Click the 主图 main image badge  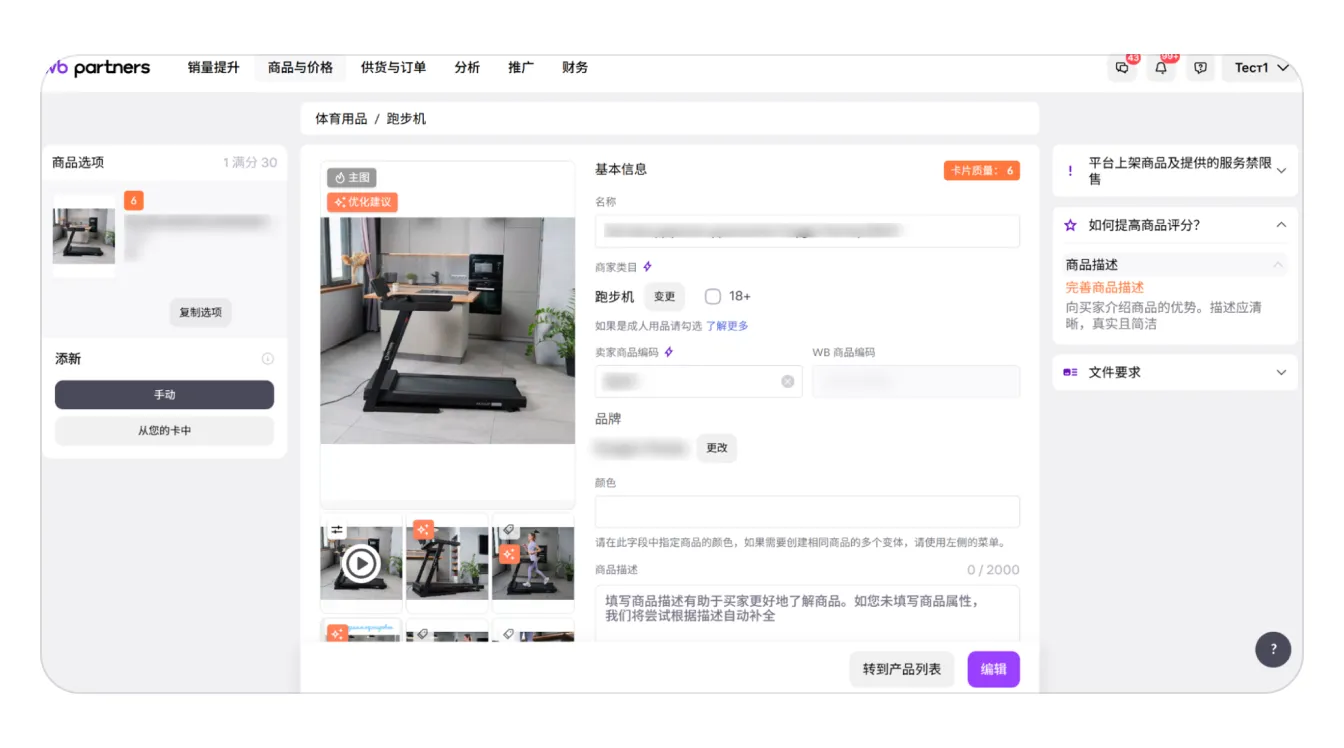(352, 177)
